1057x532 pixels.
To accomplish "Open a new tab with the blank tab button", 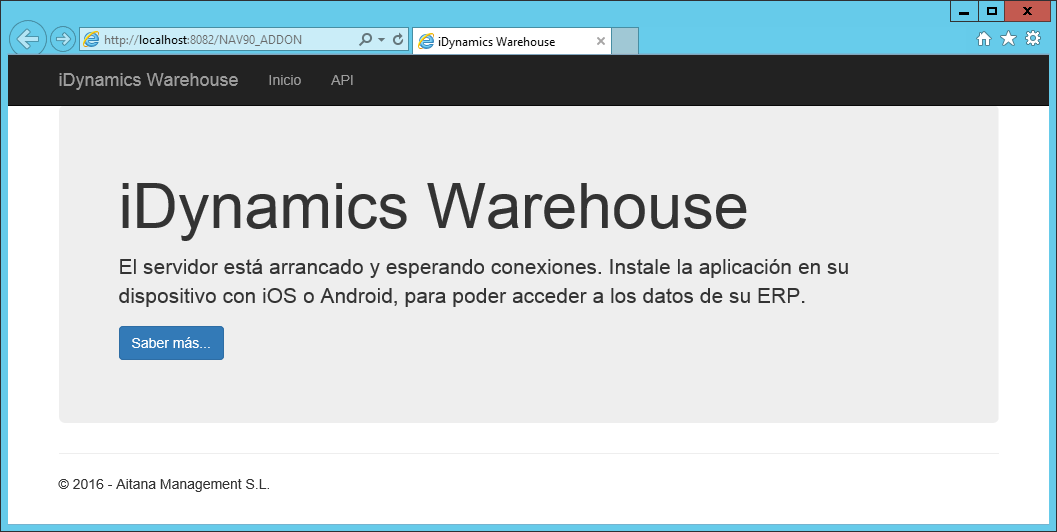I will [625, 41].
